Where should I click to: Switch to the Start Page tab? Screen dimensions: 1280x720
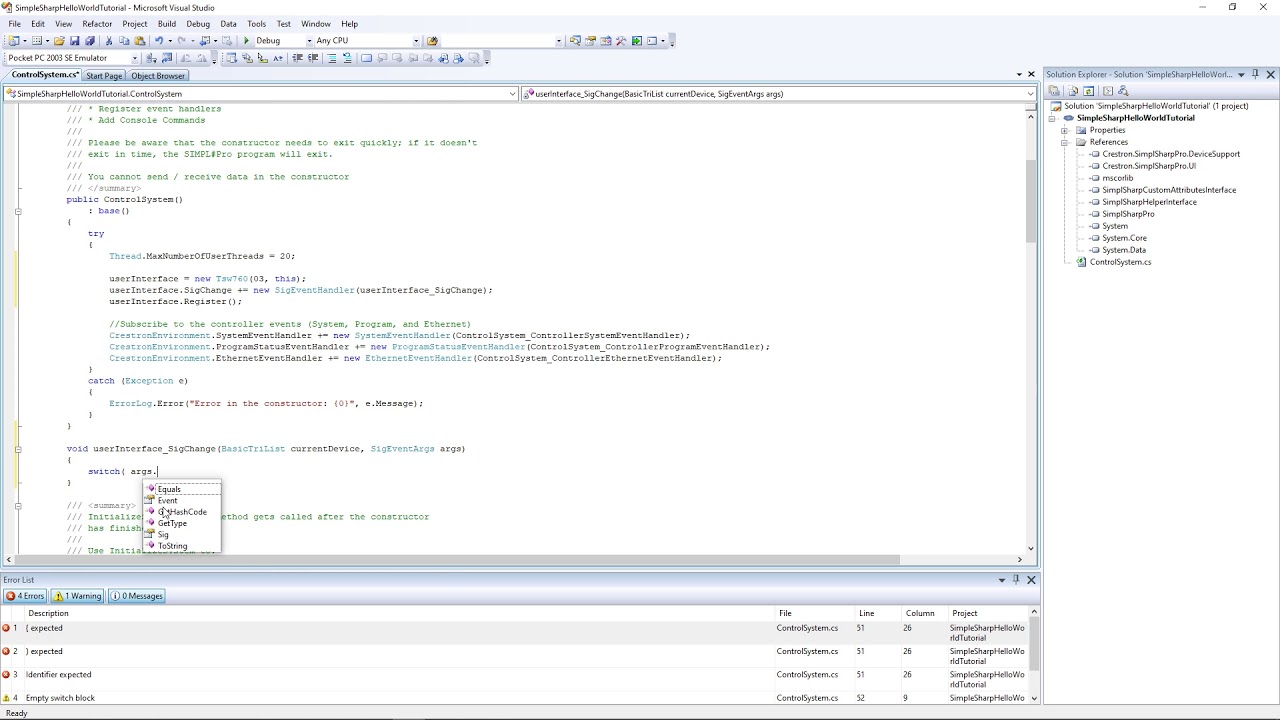(104, 76)
